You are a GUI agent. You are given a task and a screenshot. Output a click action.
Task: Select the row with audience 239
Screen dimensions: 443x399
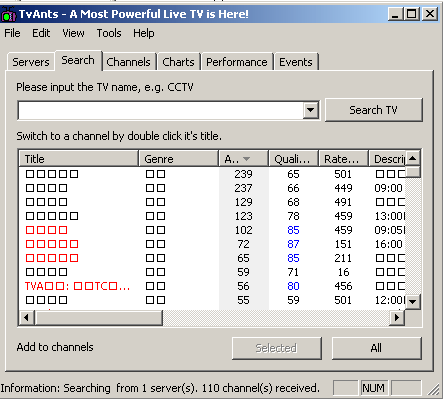(x=212, y=174)
